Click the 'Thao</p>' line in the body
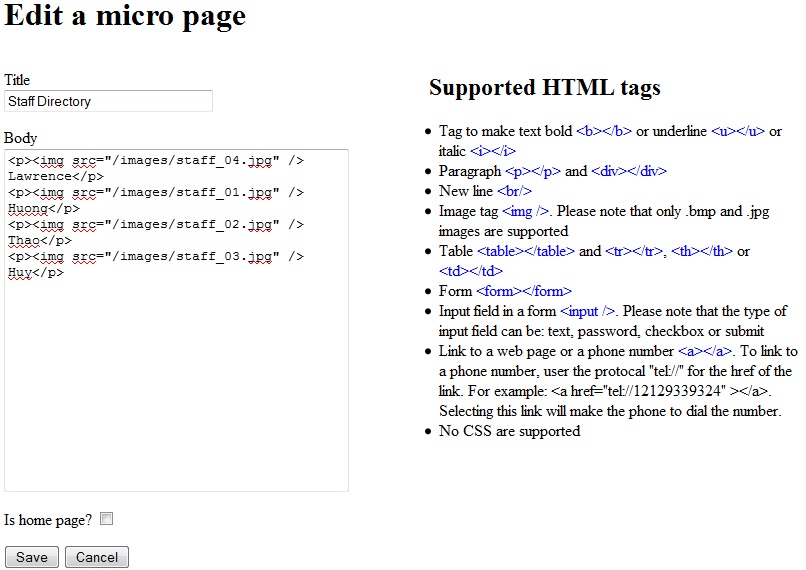This screenshot has height=570, width=806. [40, 240]
